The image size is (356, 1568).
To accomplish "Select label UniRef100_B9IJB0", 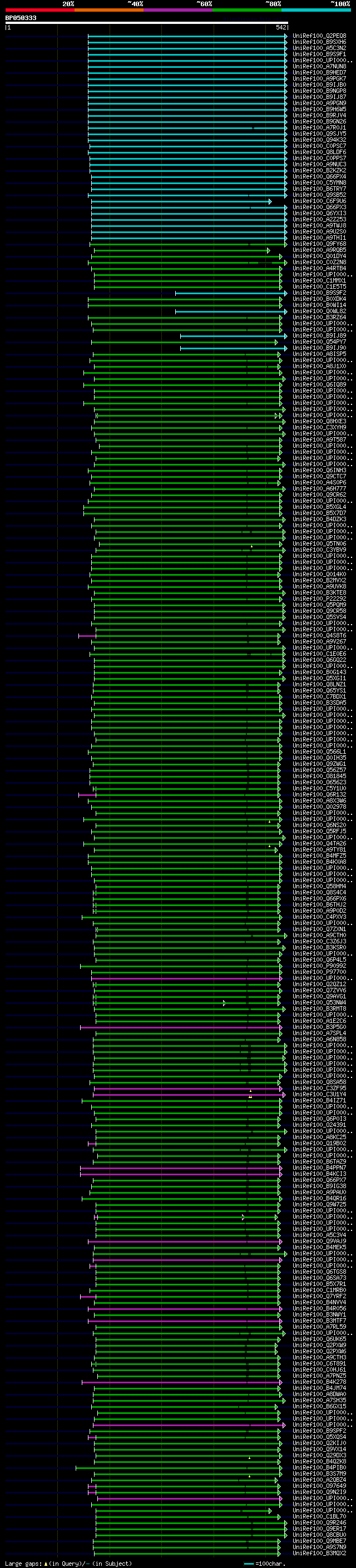I will tap(319, 85).
